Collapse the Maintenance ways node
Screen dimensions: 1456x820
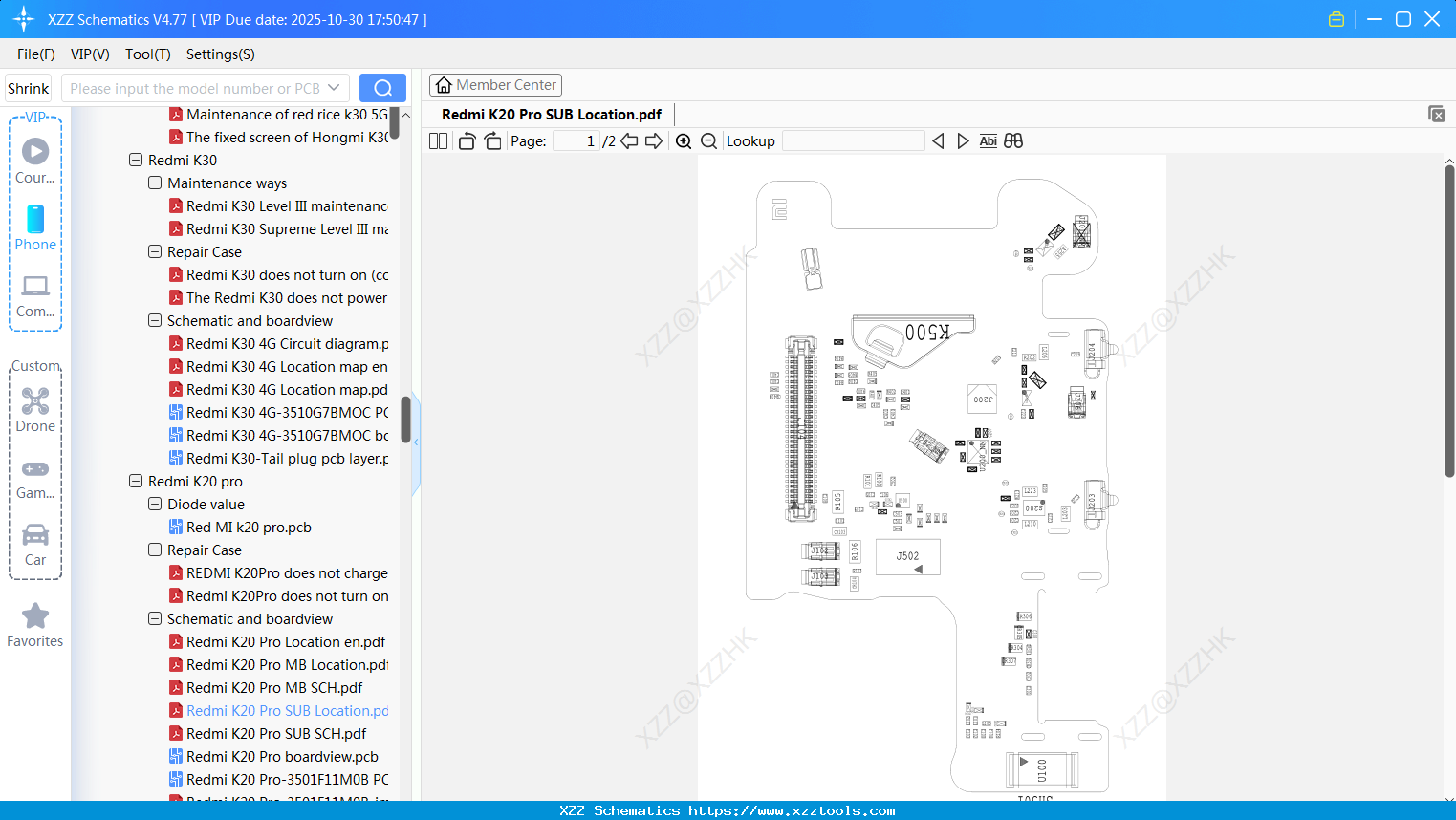[155, 183]
